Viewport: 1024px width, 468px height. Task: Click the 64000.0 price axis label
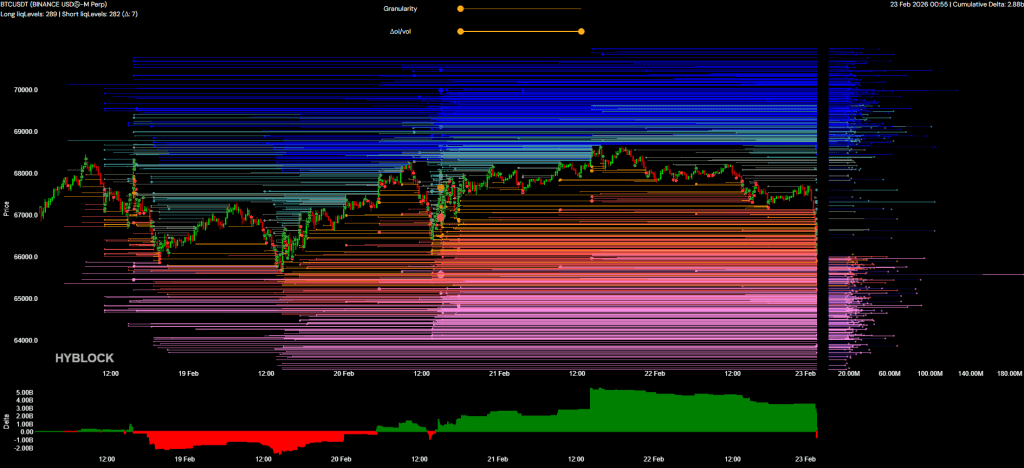[x=25, y=340]
